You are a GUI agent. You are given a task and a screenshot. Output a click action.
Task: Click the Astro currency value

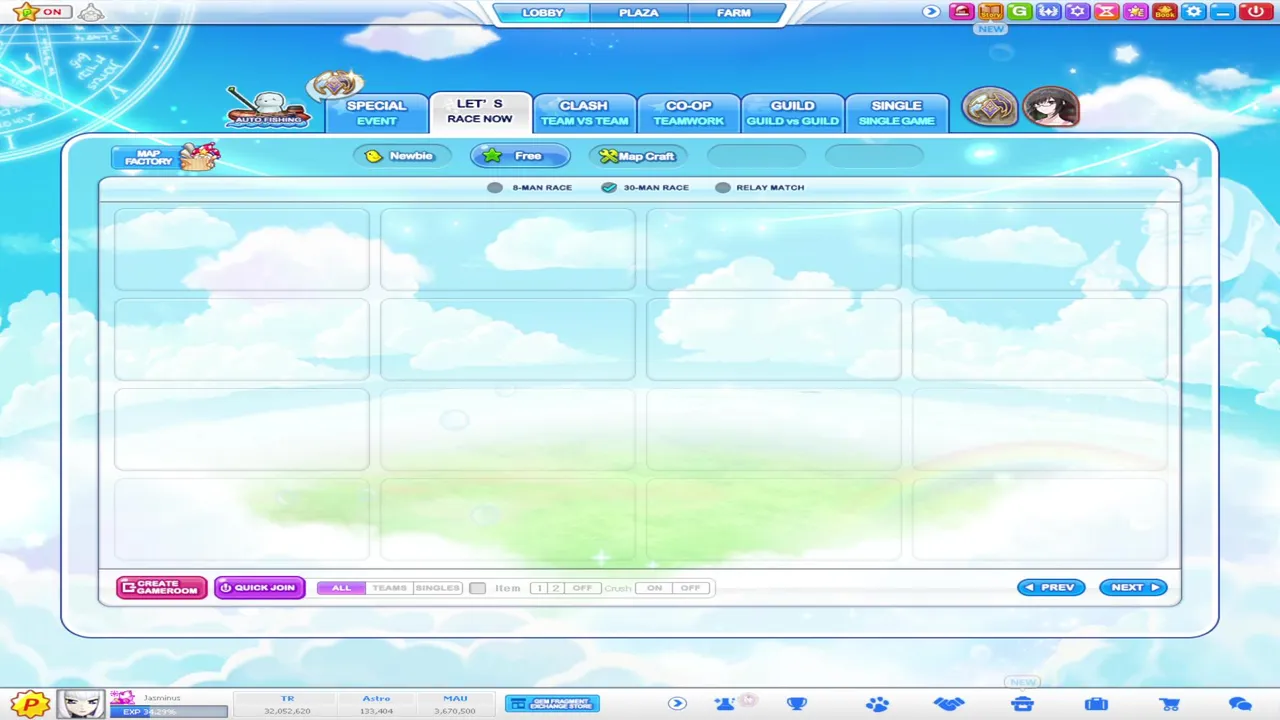[376, 711]
